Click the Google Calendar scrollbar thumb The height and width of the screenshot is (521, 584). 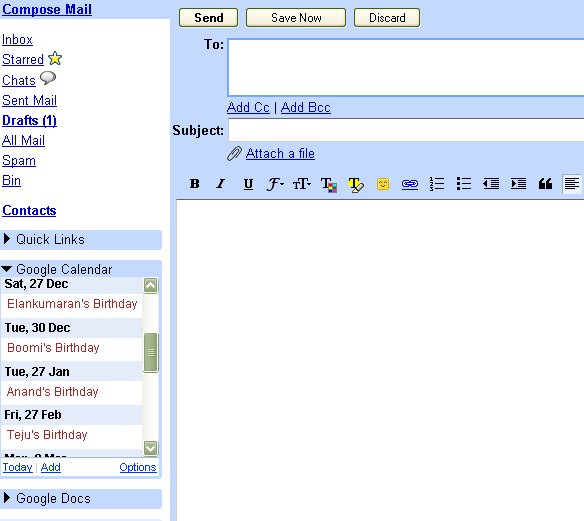pos(151,352)
